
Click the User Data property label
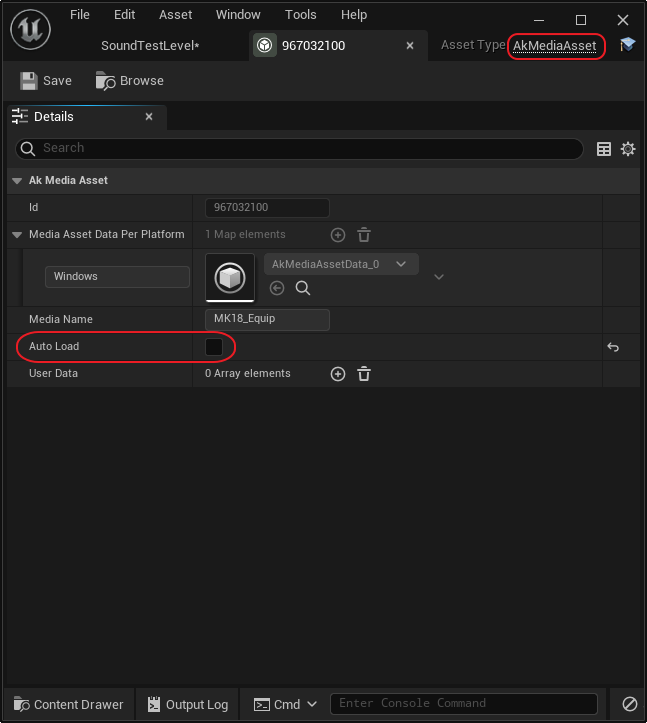(53, 373)
